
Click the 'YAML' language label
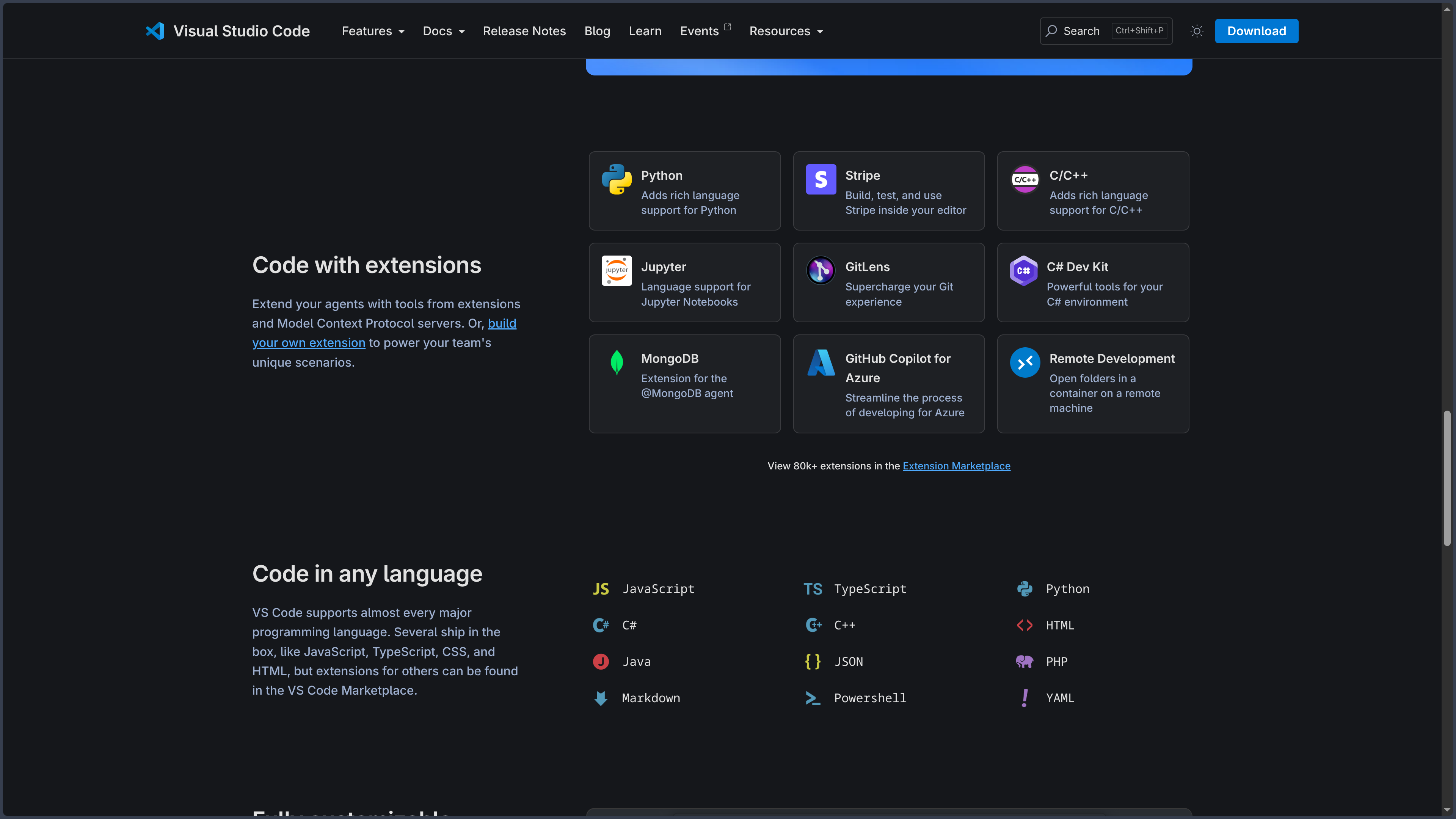click(x=1060, y=698)
